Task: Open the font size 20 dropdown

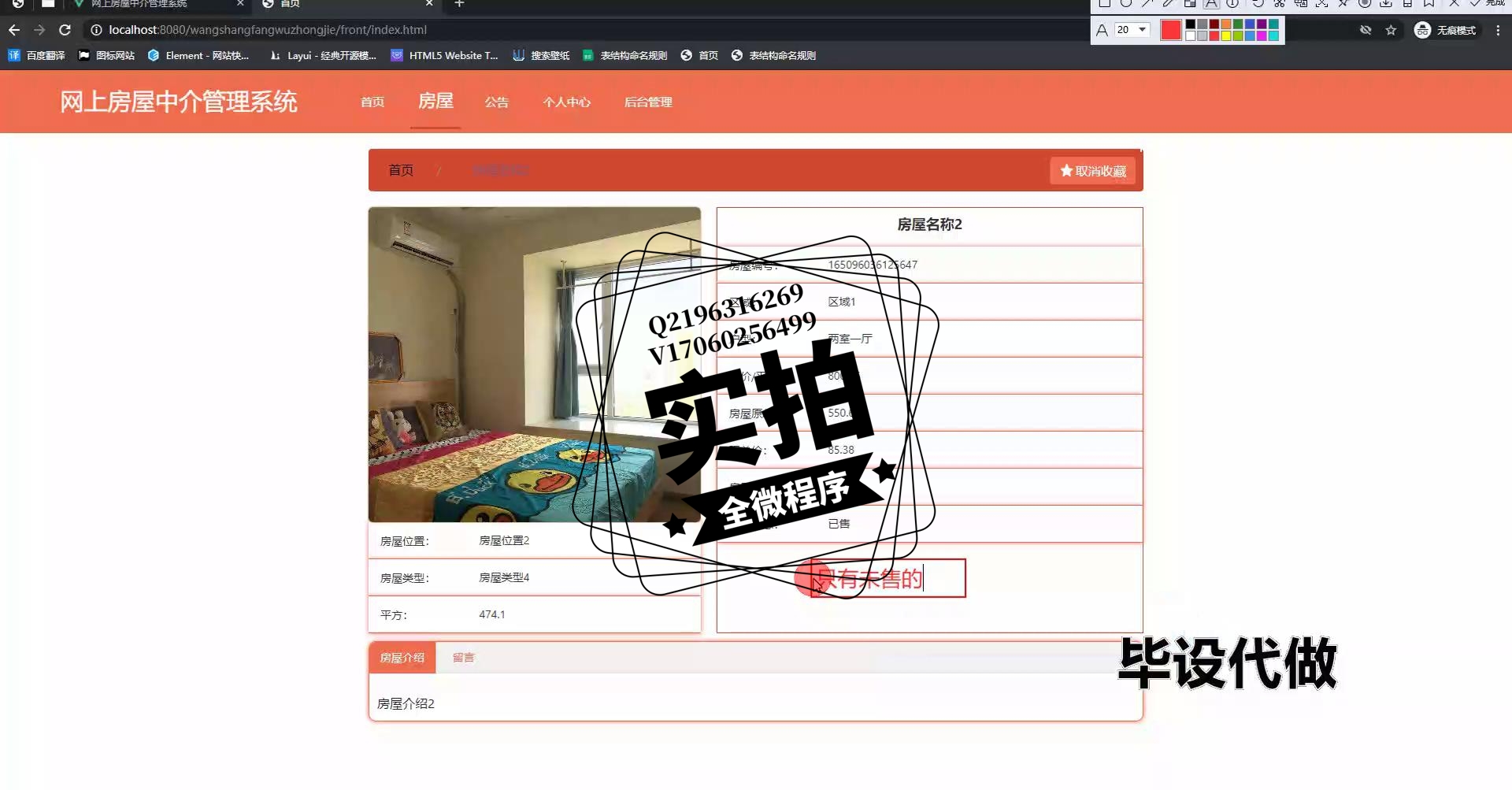Action: point(1132,30)
